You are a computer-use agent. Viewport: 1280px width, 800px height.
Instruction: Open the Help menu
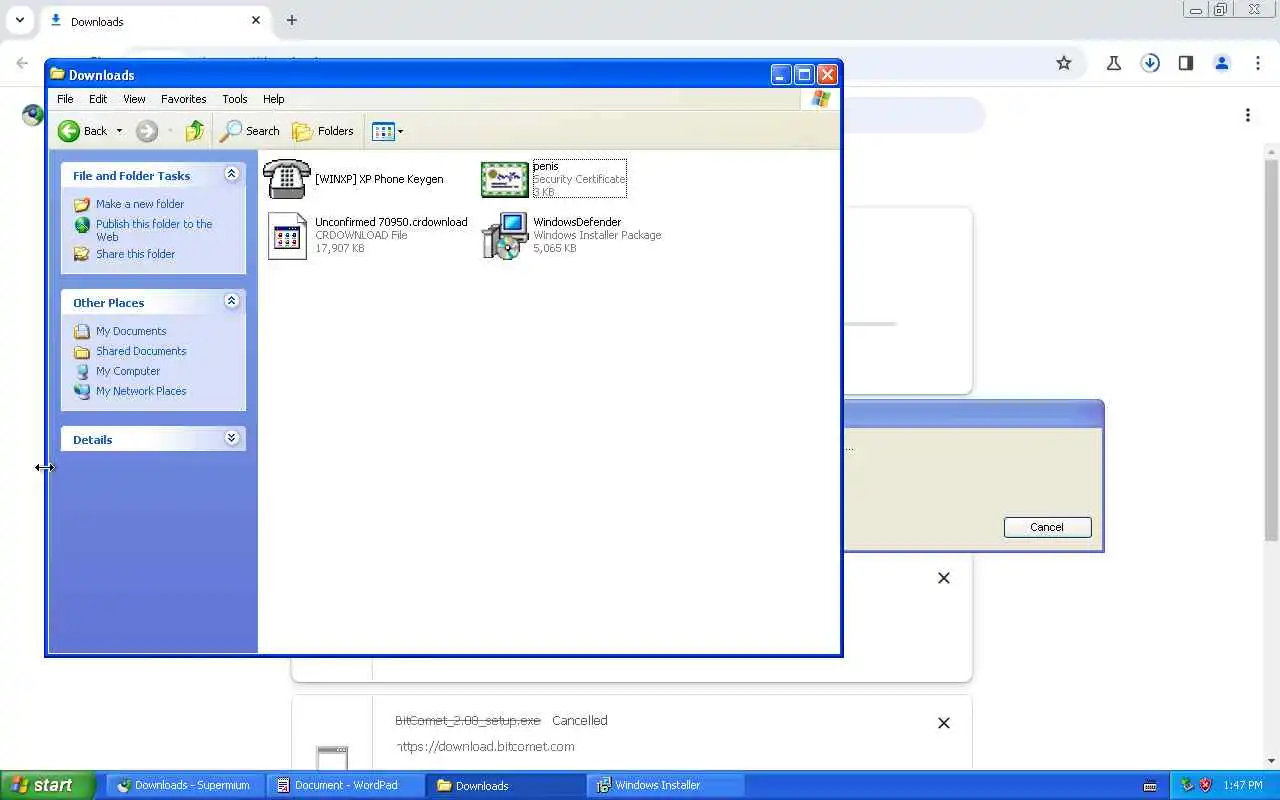(274, 99)
